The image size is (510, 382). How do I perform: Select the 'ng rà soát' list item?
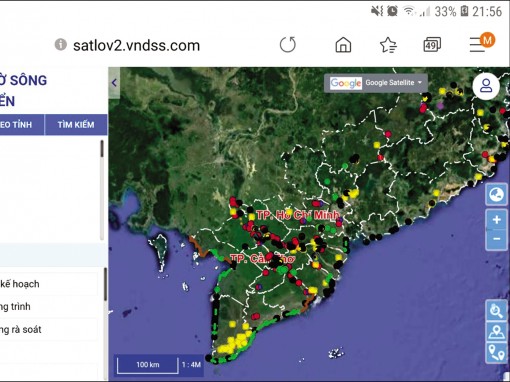(x=49, y=330)
